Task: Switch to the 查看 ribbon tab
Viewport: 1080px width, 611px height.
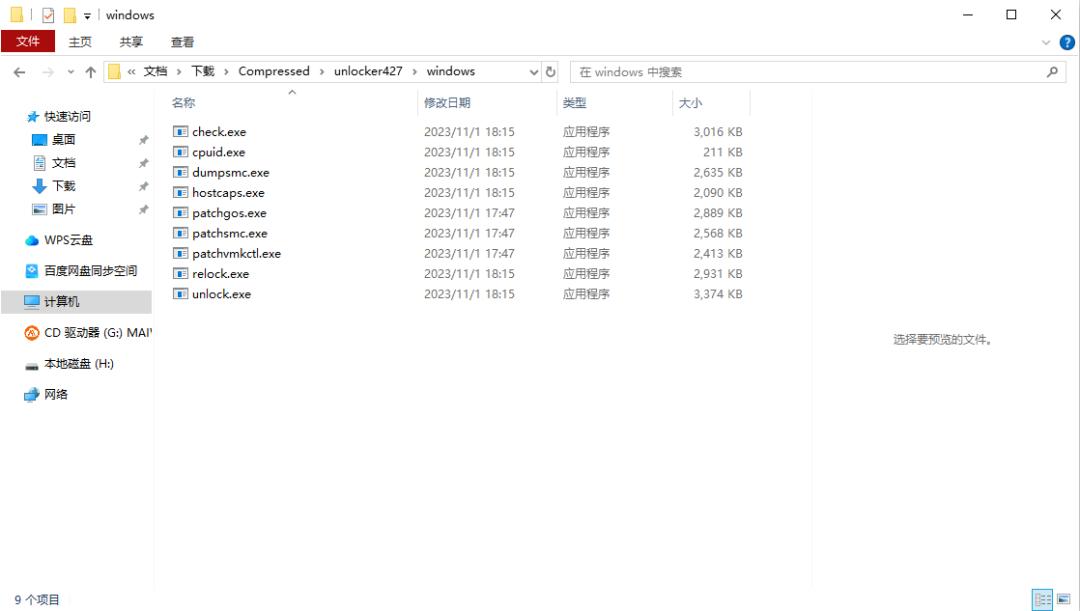Action: [183, 42]
